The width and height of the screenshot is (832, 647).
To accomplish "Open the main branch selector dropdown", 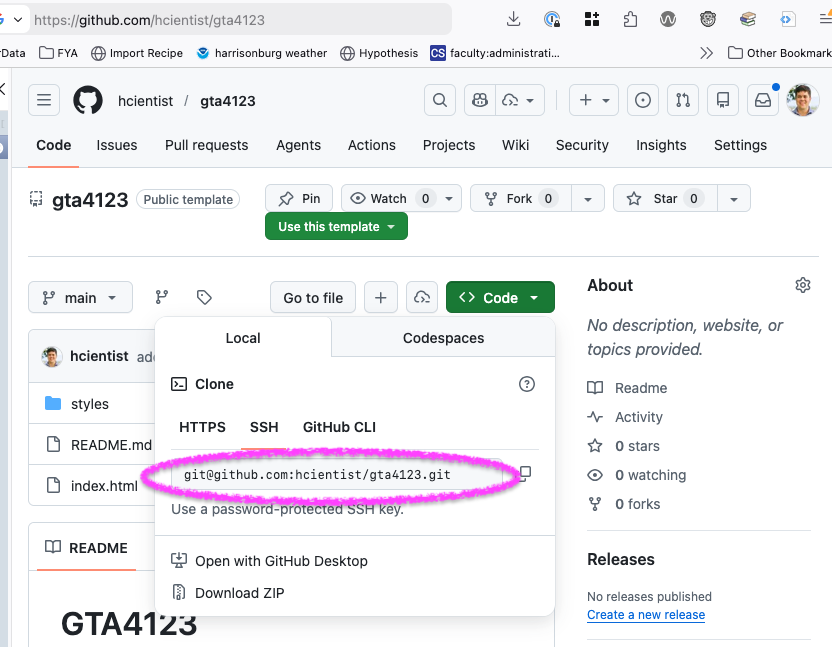I will 80,297.
